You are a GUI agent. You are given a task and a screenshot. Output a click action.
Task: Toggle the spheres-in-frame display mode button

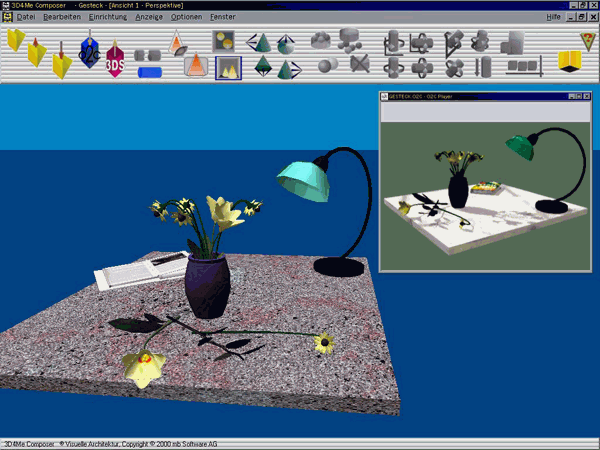(225, 41)
